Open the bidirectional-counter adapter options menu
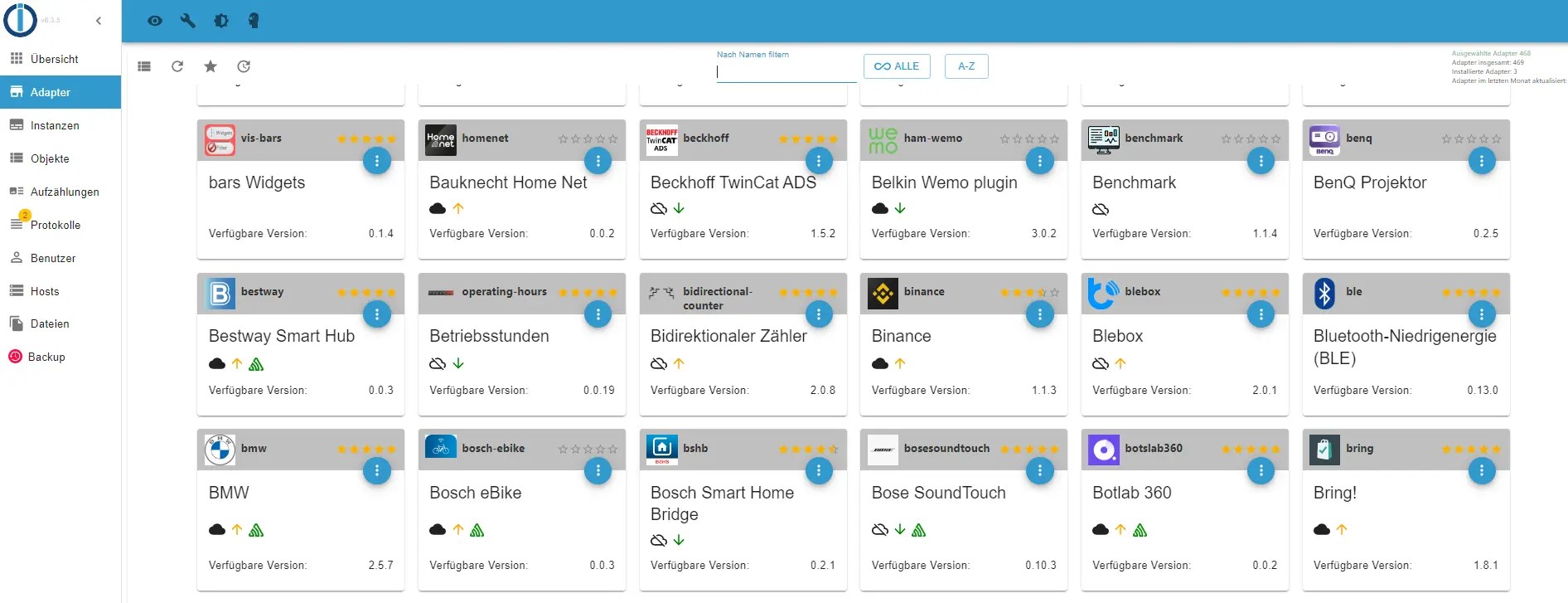Image resolution: width=1568 pixels, height=603 pixels. (x=819, y=314)
